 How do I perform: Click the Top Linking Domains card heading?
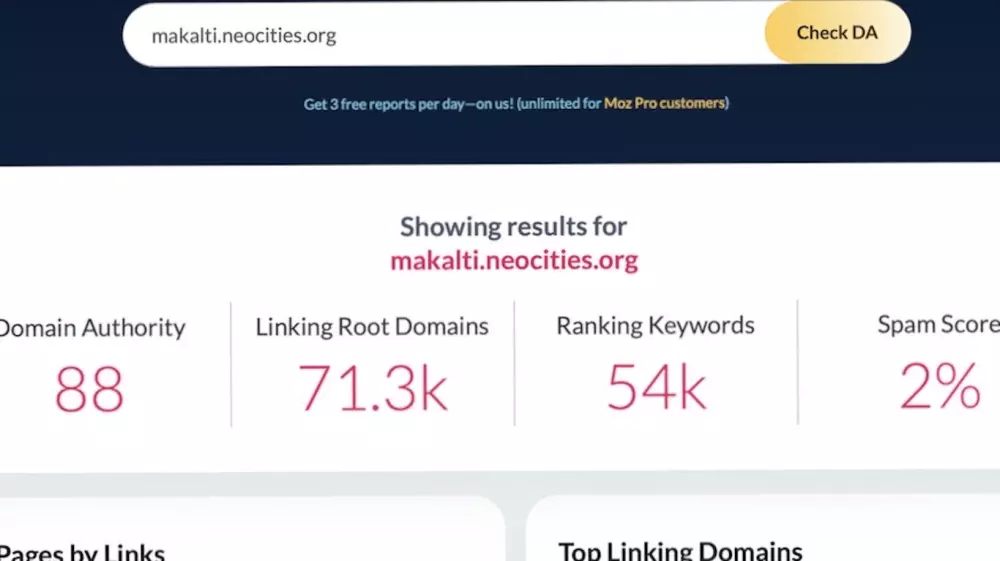click(680, 551)
